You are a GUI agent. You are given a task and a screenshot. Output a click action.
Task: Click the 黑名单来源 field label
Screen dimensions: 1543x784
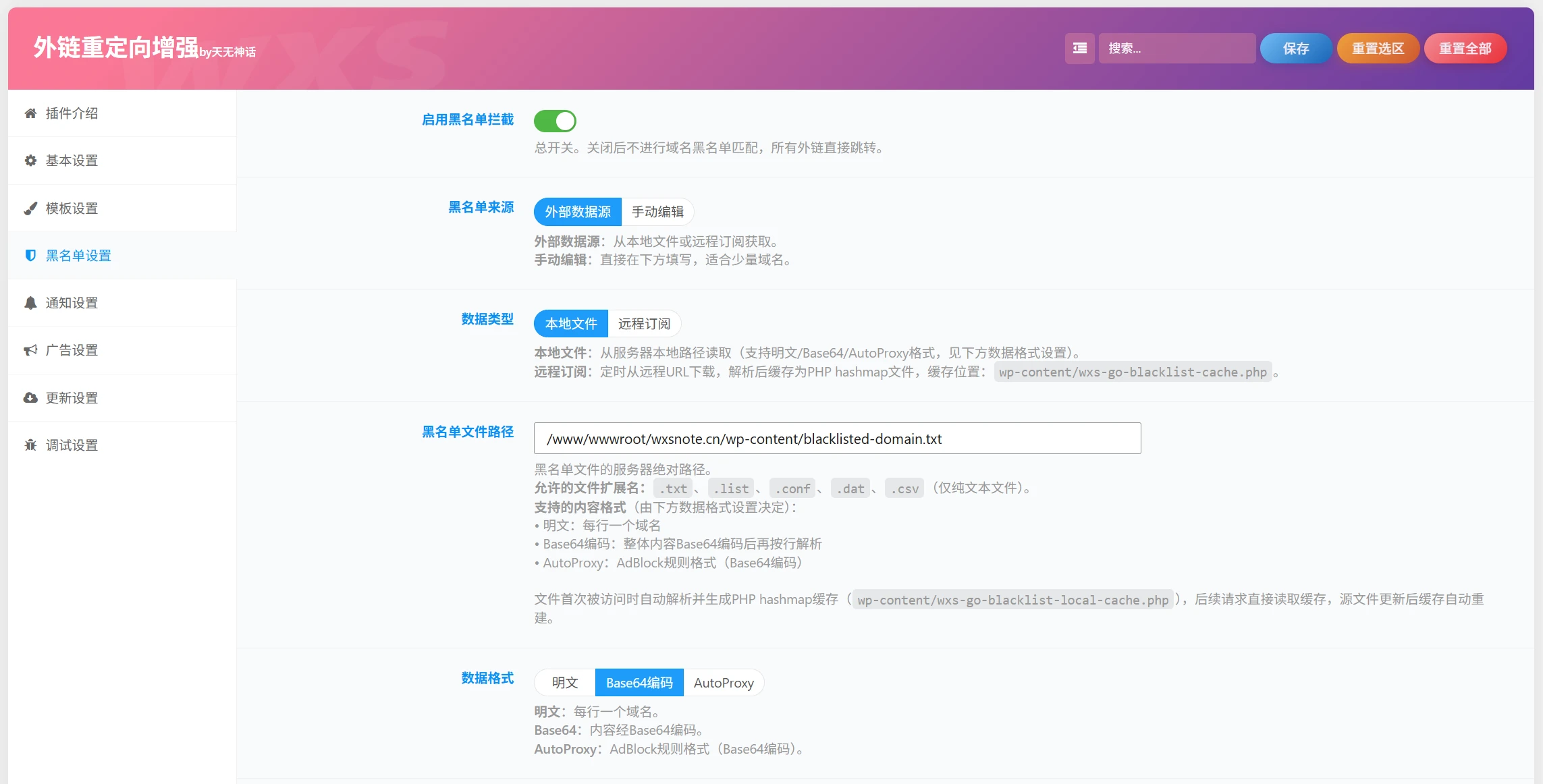[481, 207]
